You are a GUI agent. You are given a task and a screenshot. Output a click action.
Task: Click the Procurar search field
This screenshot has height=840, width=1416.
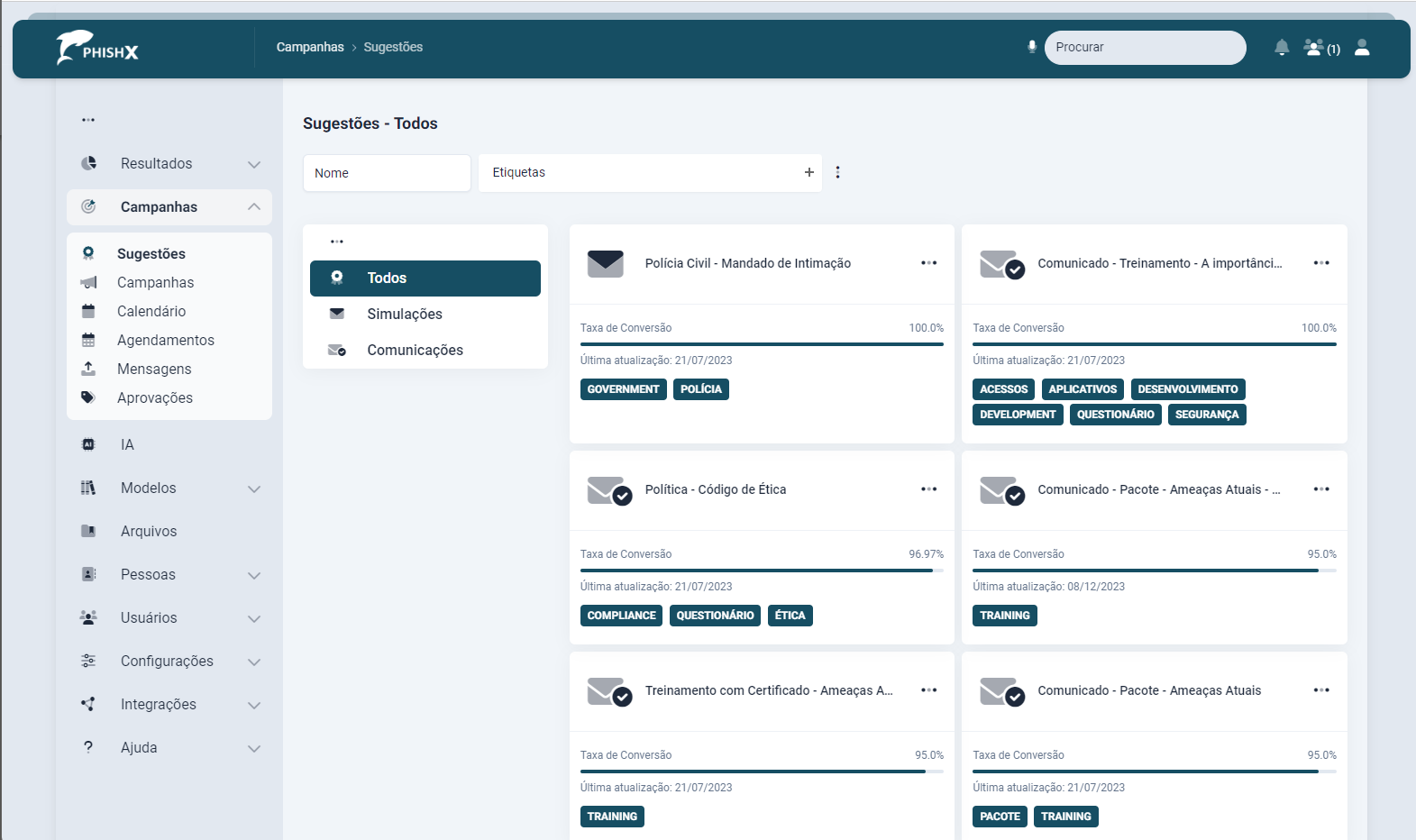pos(1146,48)
